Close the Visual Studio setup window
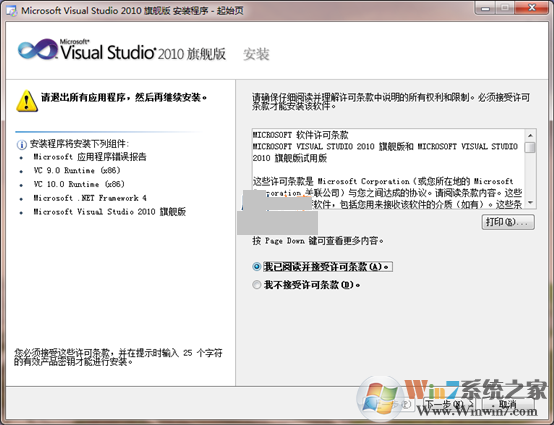 click(x=532, y=7)
